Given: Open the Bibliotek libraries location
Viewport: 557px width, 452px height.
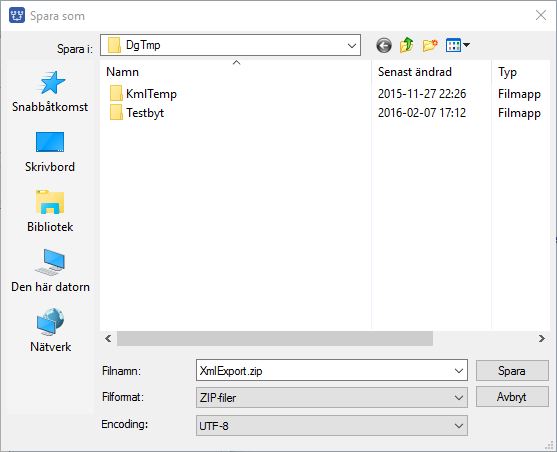Looking at the screenshot, I should [50, 211].
